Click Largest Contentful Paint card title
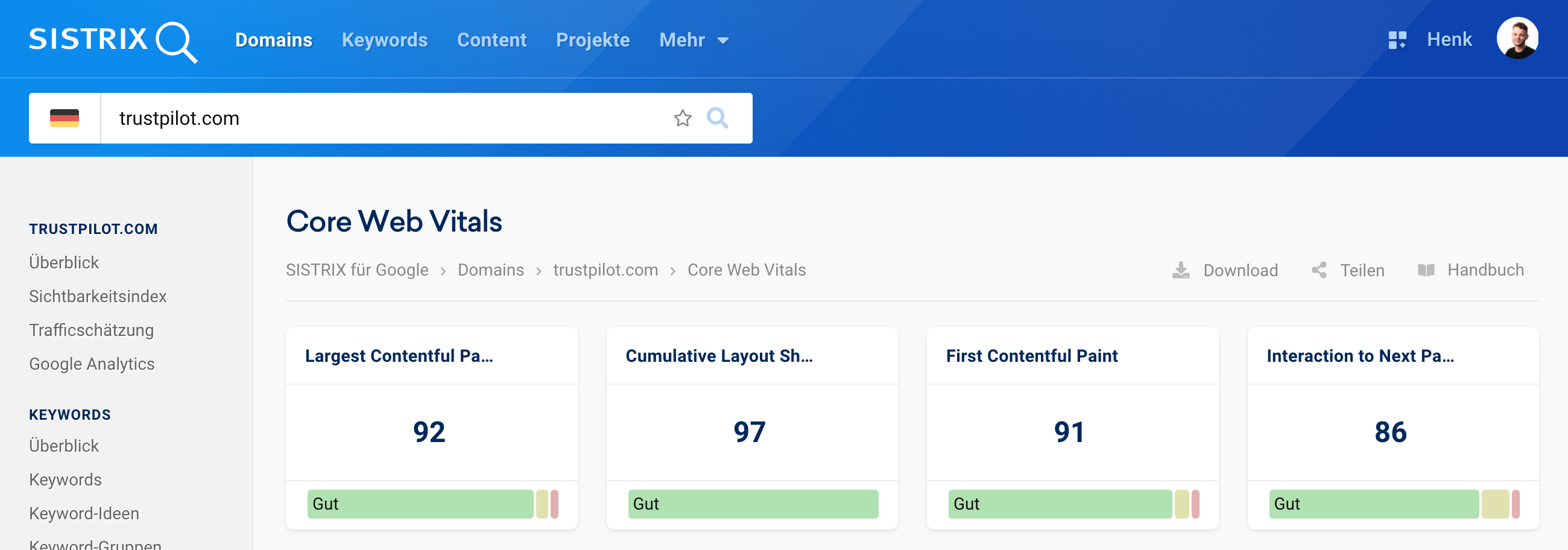The width and height of the screenshot is (1568, 550). click(x=399, y=356)
